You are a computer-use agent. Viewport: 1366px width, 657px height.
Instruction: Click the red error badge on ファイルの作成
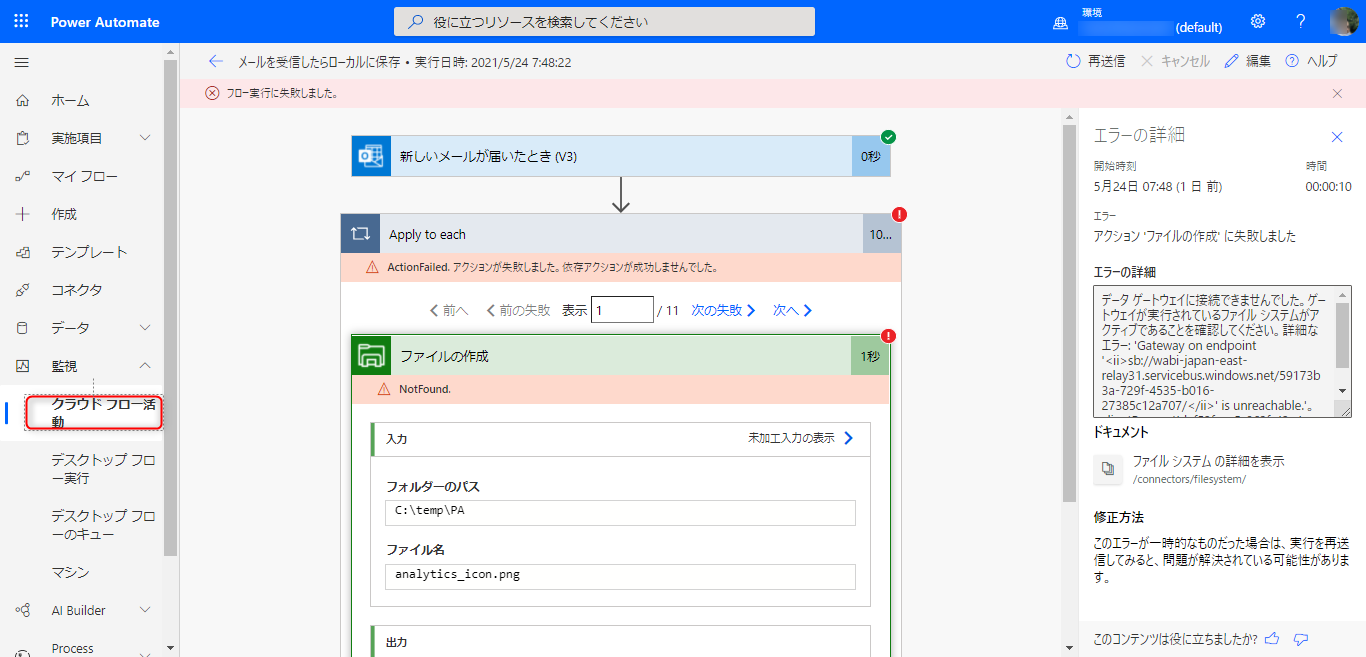[x=889, y=336]
